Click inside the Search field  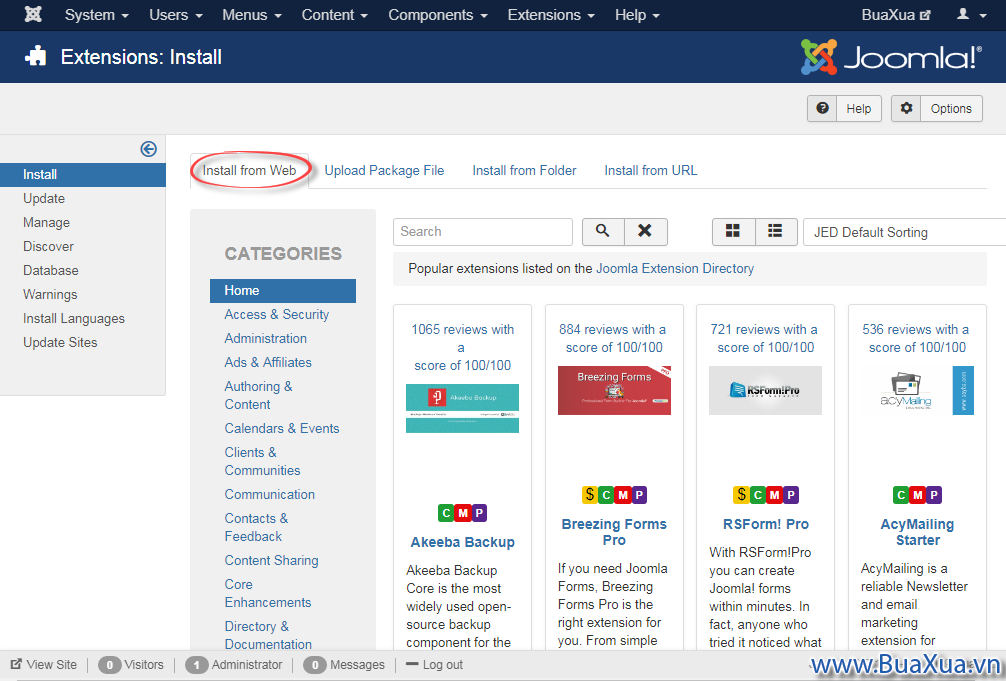click(x=482, y=232)
